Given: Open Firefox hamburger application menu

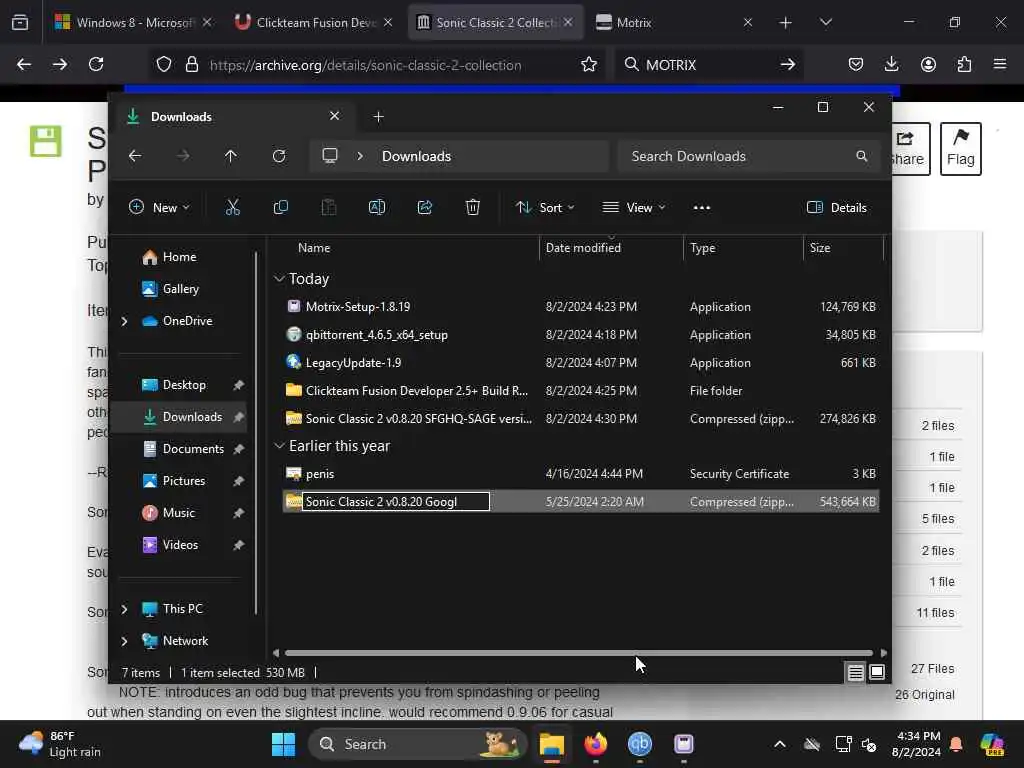Looking at the screenshot, I should (x=1000, y=64).
